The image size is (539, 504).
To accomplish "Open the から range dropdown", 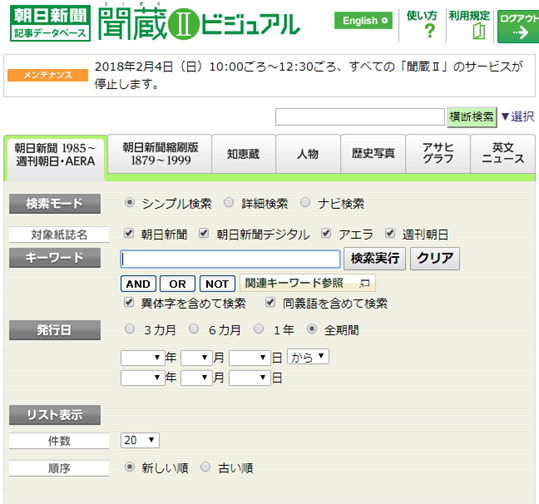I will click(x=308, y=357).
